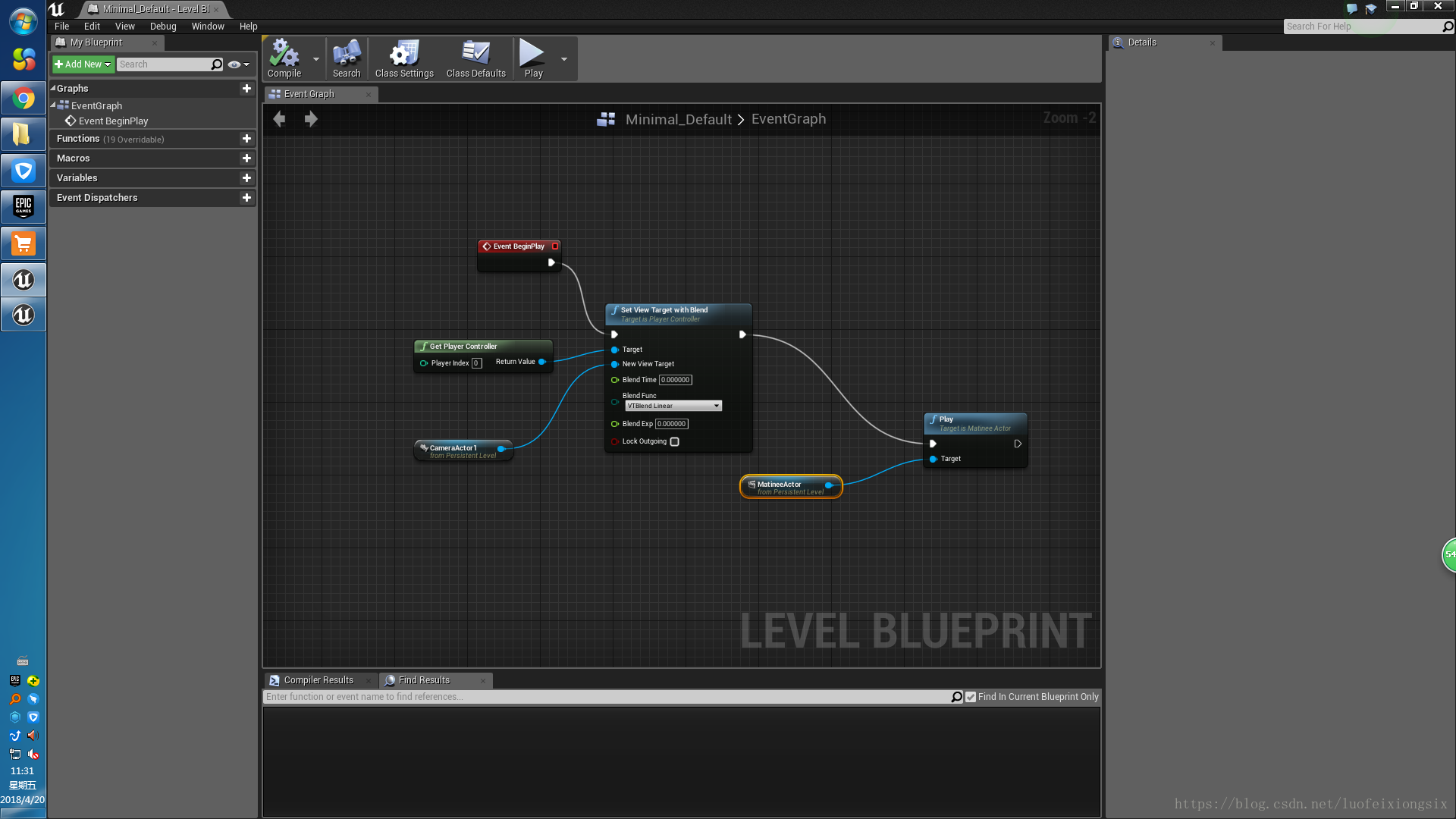Click Windows Start button

[x=24, y=22]
